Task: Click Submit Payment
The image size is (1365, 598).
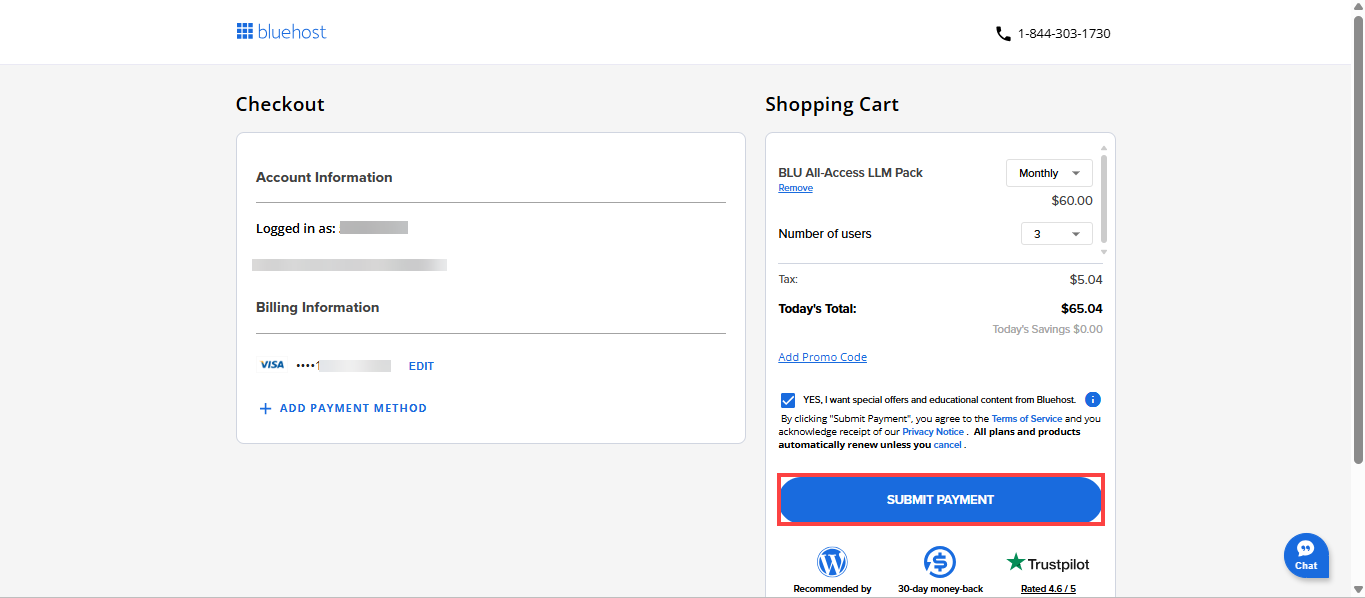Action: [940, 499]
